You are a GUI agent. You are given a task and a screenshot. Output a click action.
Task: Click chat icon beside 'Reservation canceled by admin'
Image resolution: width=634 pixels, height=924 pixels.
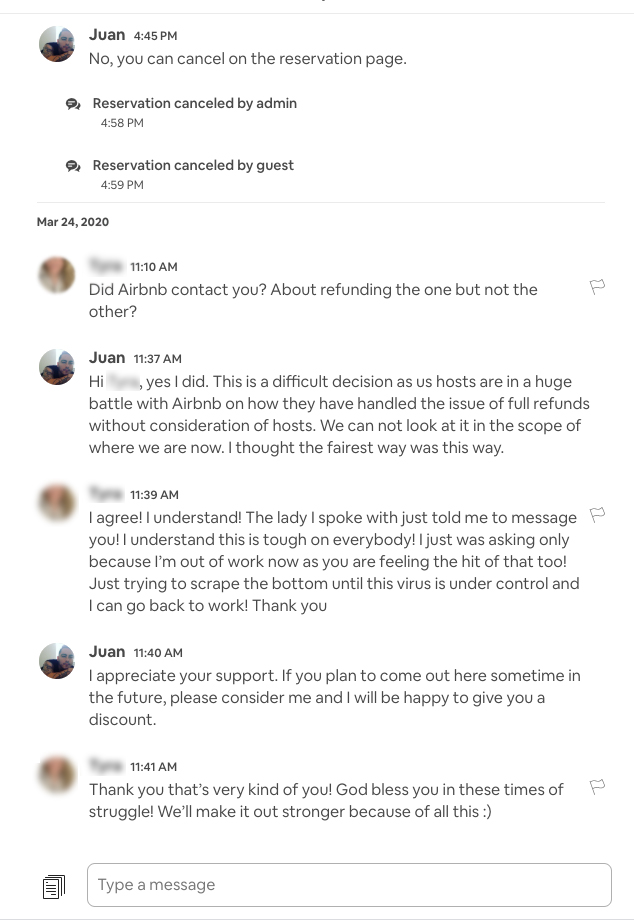[x=73, y=104]
